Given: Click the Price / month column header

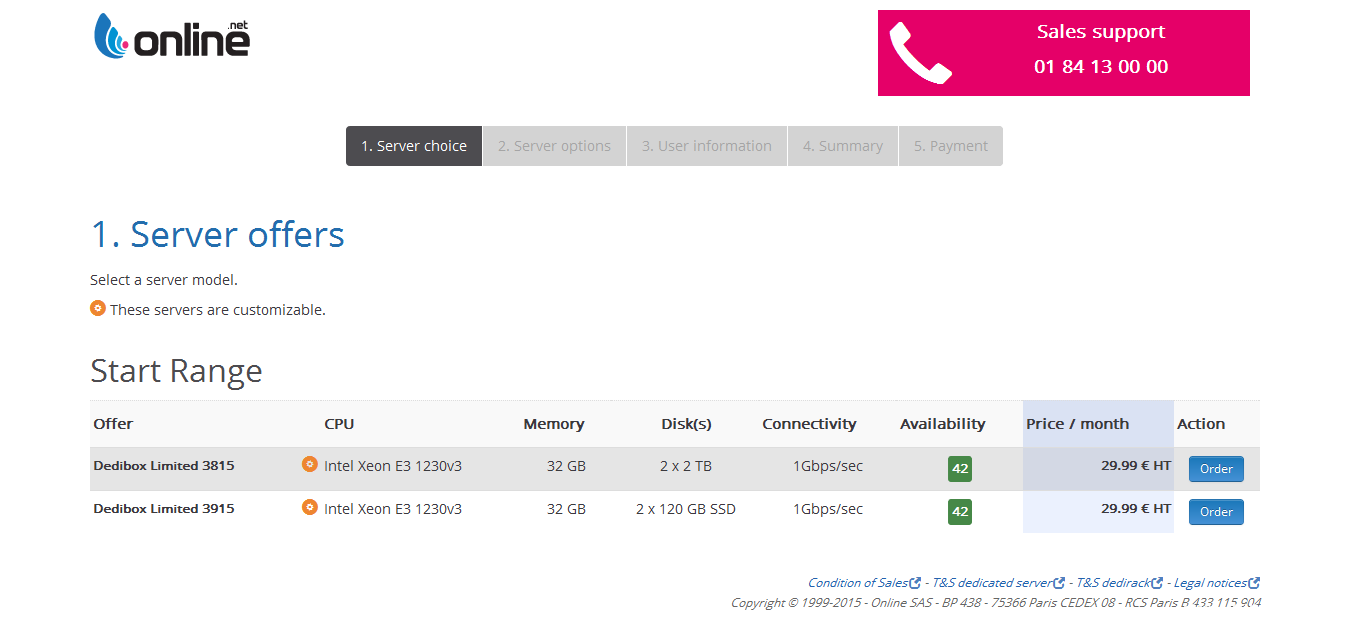Looking at the screenshot, I should tap(1077, 424).
